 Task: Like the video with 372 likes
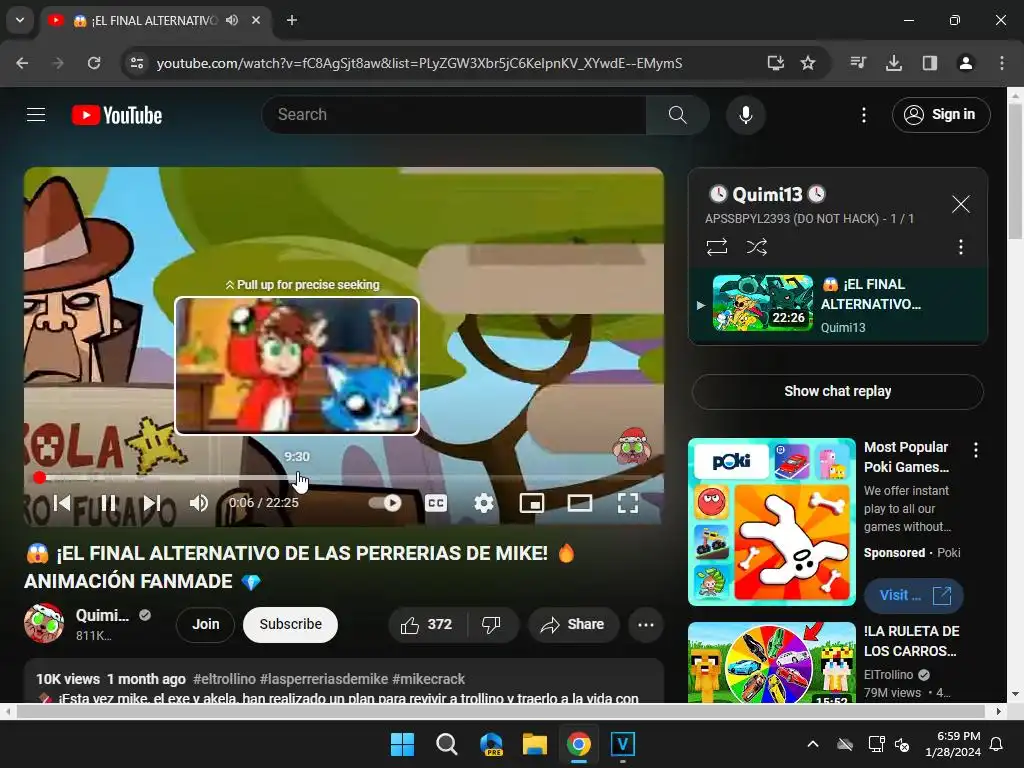tap(427, 625)
